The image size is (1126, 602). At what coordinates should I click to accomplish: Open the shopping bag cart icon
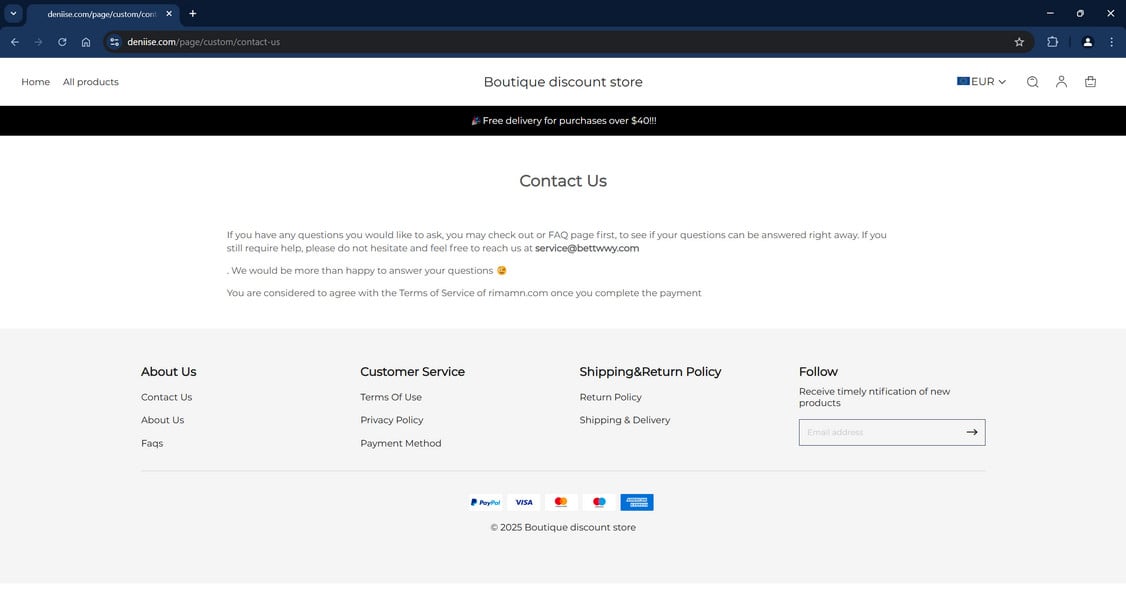pos(1090,82)
